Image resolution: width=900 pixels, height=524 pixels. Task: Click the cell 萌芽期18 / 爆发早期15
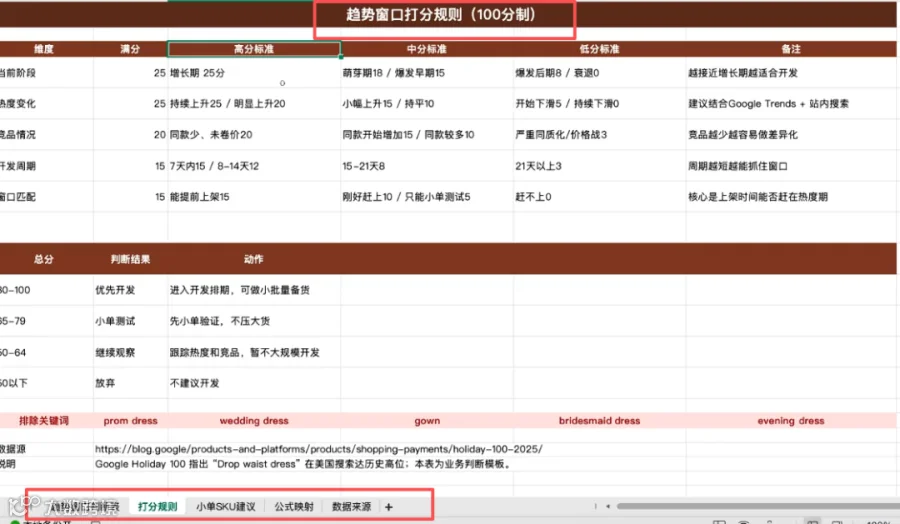pyautogui.click(x=427, y=73)
